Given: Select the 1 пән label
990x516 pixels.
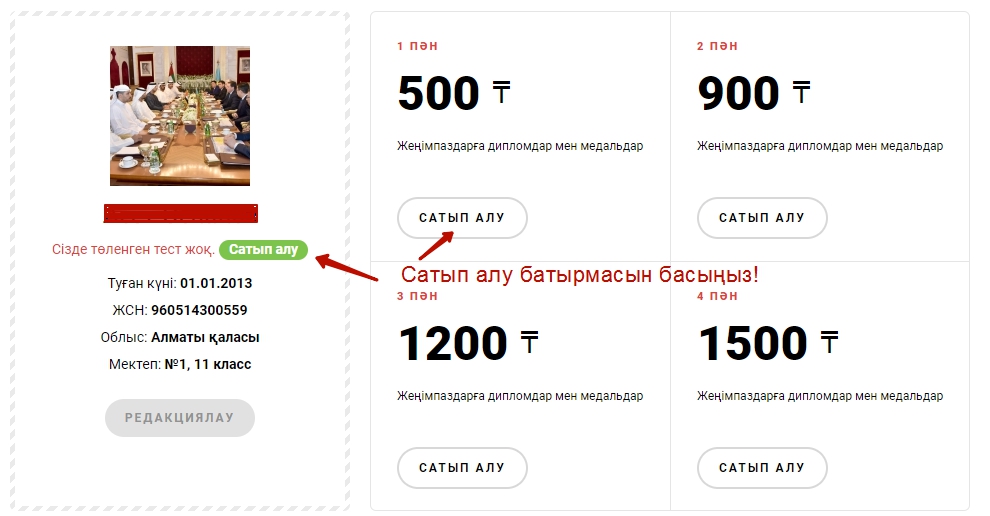Looking at the screenshot, I should tap(417, 46).
